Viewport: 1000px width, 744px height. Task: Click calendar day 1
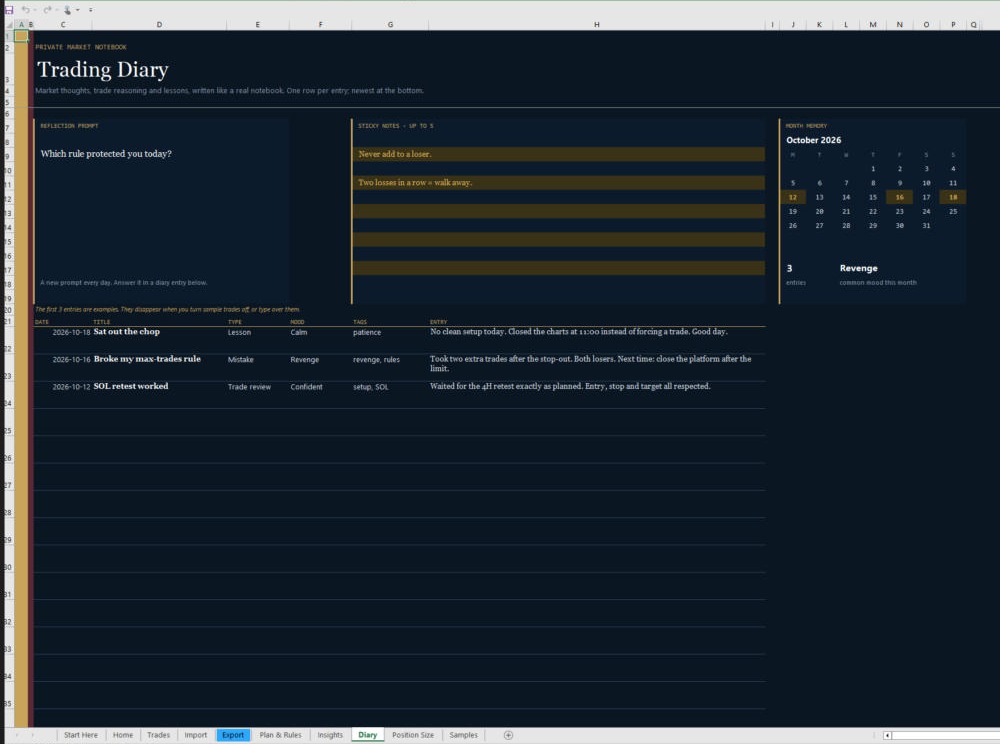click(x=873, y=169)
